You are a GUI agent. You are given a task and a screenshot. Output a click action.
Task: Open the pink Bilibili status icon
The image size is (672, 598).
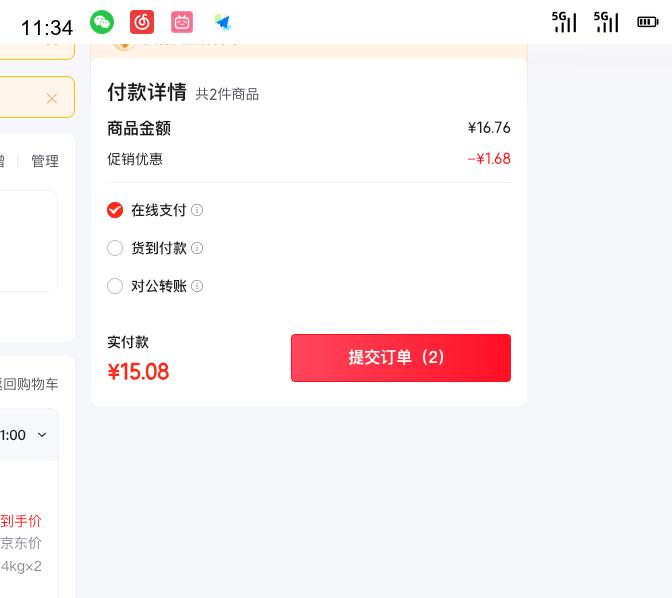182,22
